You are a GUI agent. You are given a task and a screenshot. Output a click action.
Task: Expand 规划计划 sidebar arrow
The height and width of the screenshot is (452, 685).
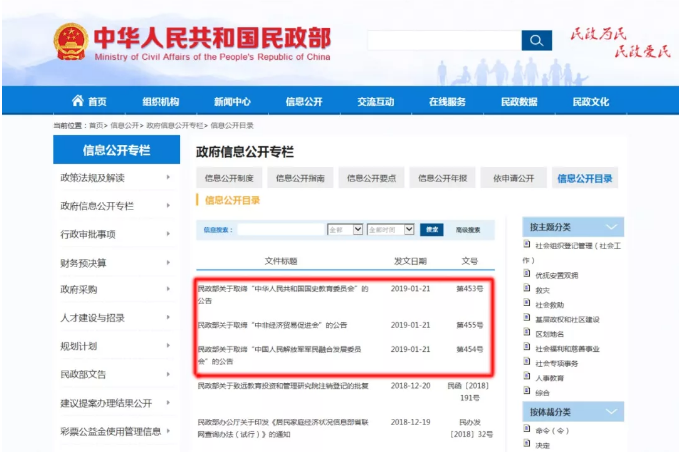point(168,346)
